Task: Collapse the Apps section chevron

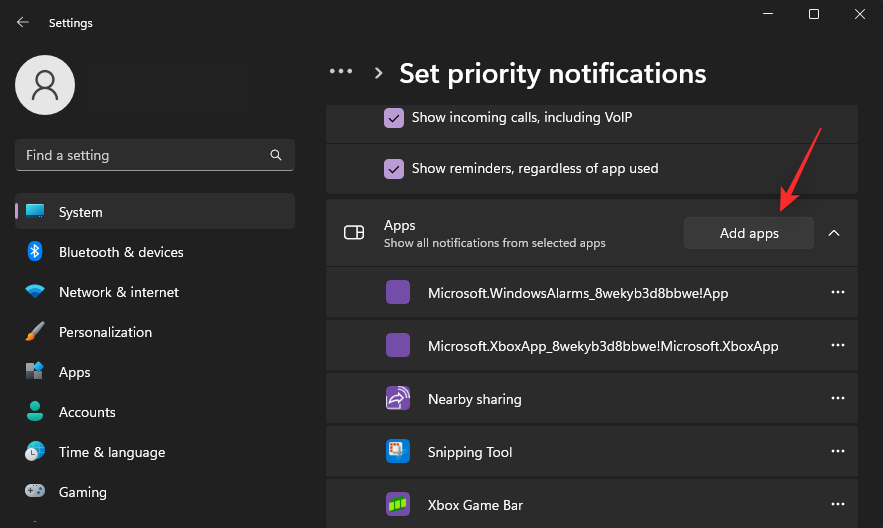Action: point(834,233)
